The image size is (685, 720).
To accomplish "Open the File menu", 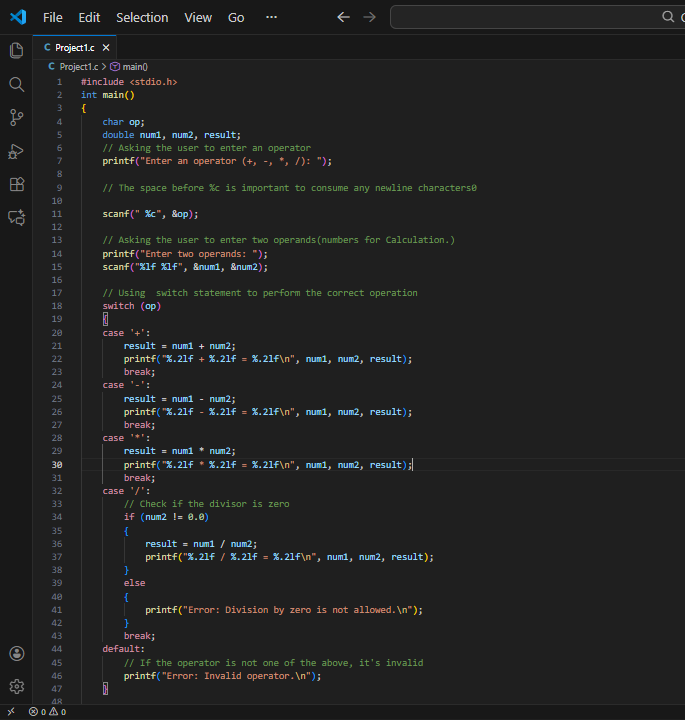I will click(52, 17).
